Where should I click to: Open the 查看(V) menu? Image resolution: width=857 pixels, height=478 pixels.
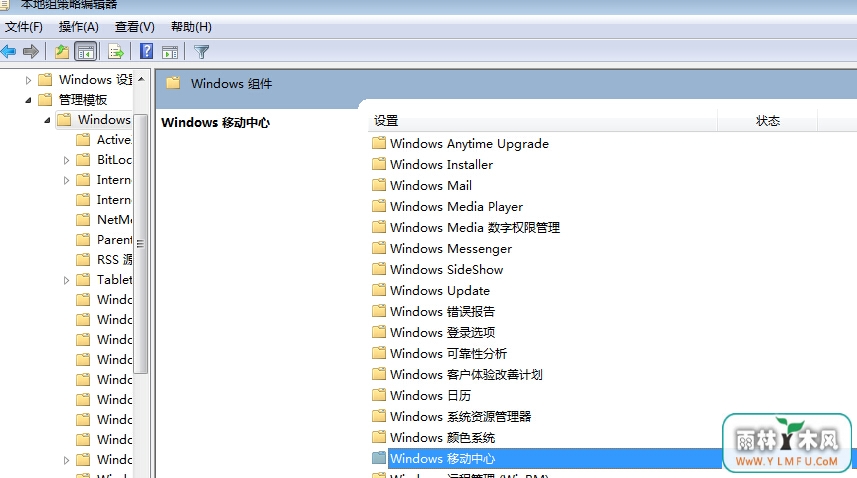click(x=134, y=27)
